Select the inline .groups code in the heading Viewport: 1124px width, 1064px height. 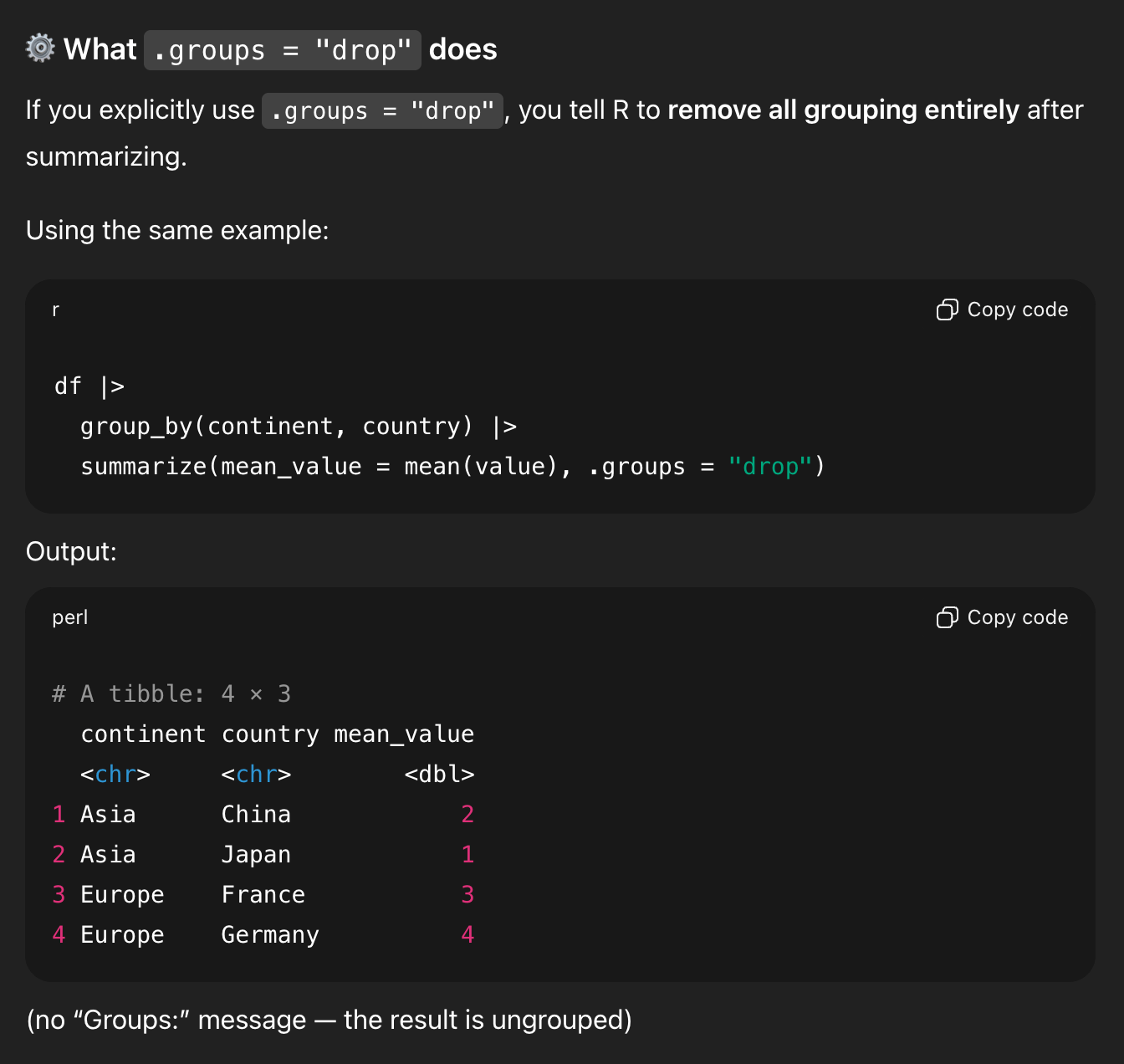[282, 50]
